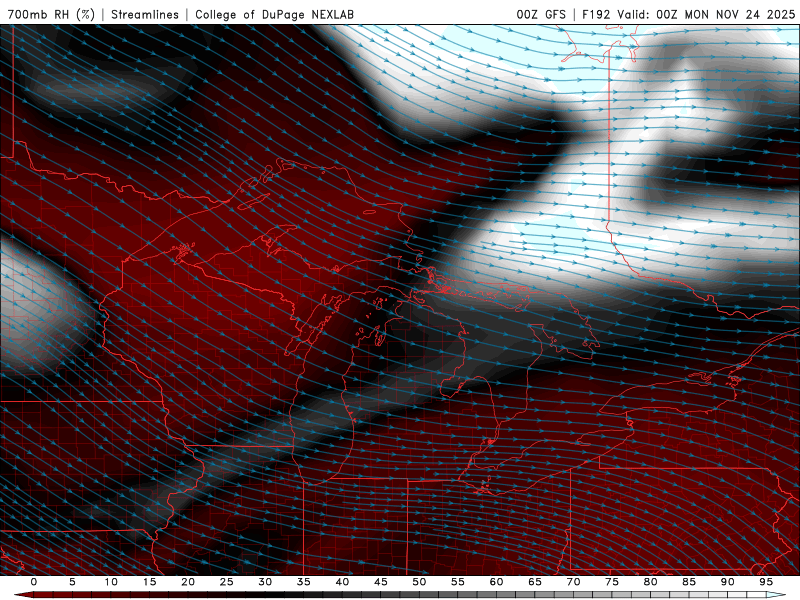Click the '45' colorbar scale label
This screenshot has height=600, width=800.
tap(381, 582)
